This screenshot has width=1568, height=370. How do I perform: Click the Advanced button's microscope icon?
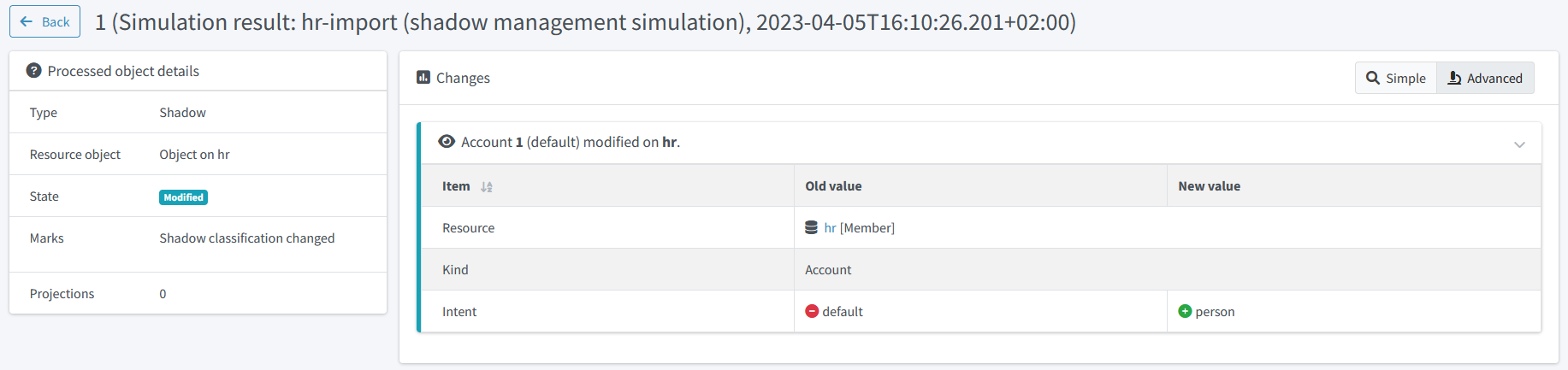click(x=1454, y=78)
